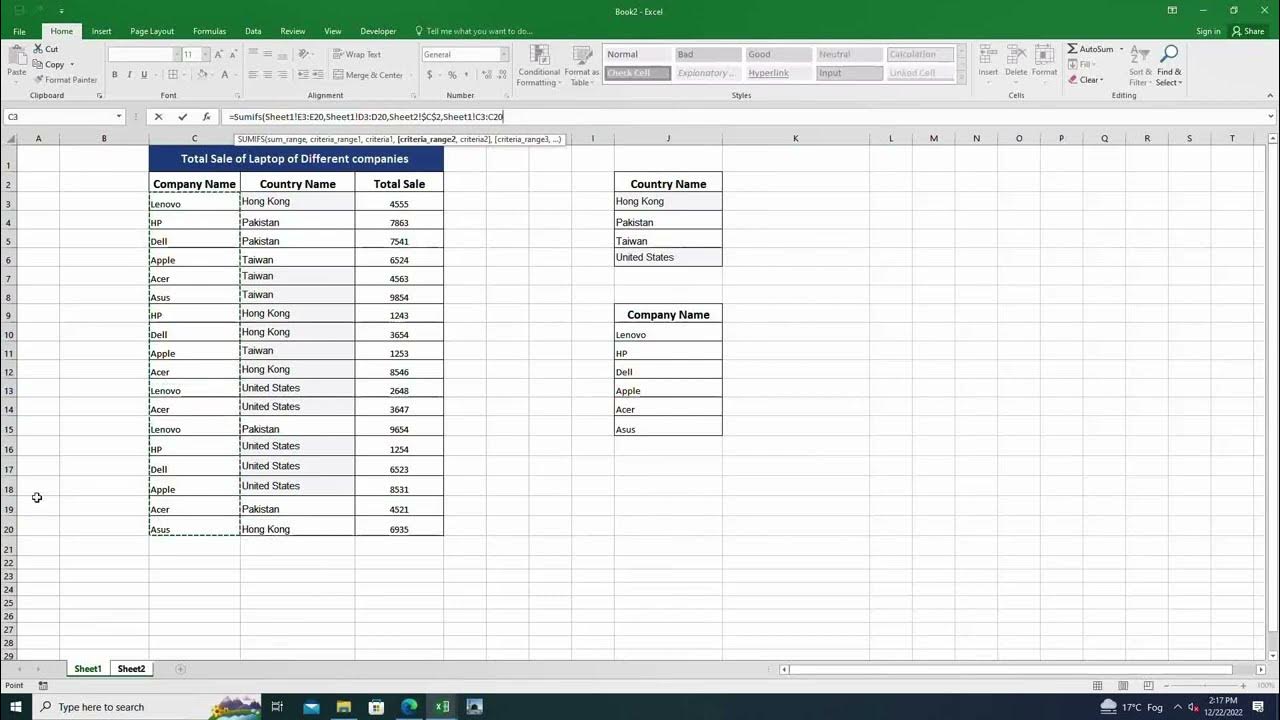The height and width of the screenshot is (720, 1280).
Task: Open Microsoft Edge from taskbar
Action: click(409, 707)
